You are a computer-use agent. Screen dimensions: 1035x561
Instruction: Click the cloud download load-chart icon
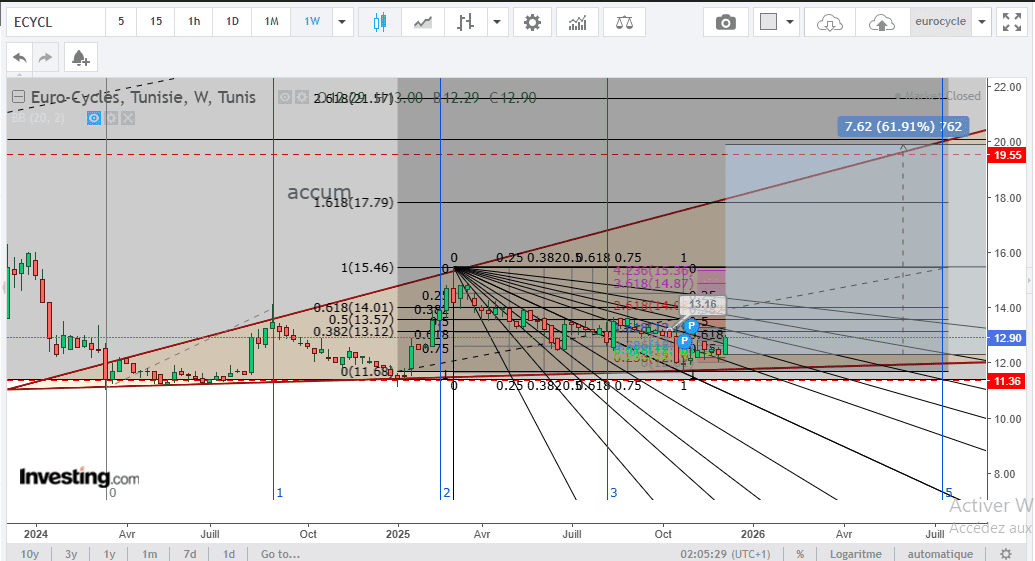[x=830, y=22]
